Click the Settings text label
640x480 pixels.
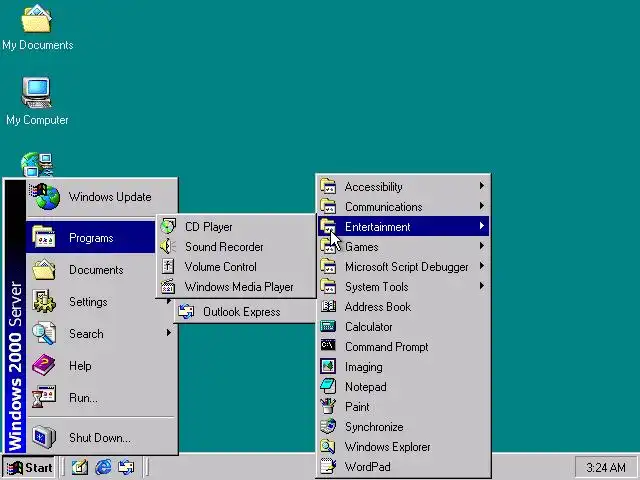[x=88, y=302]
